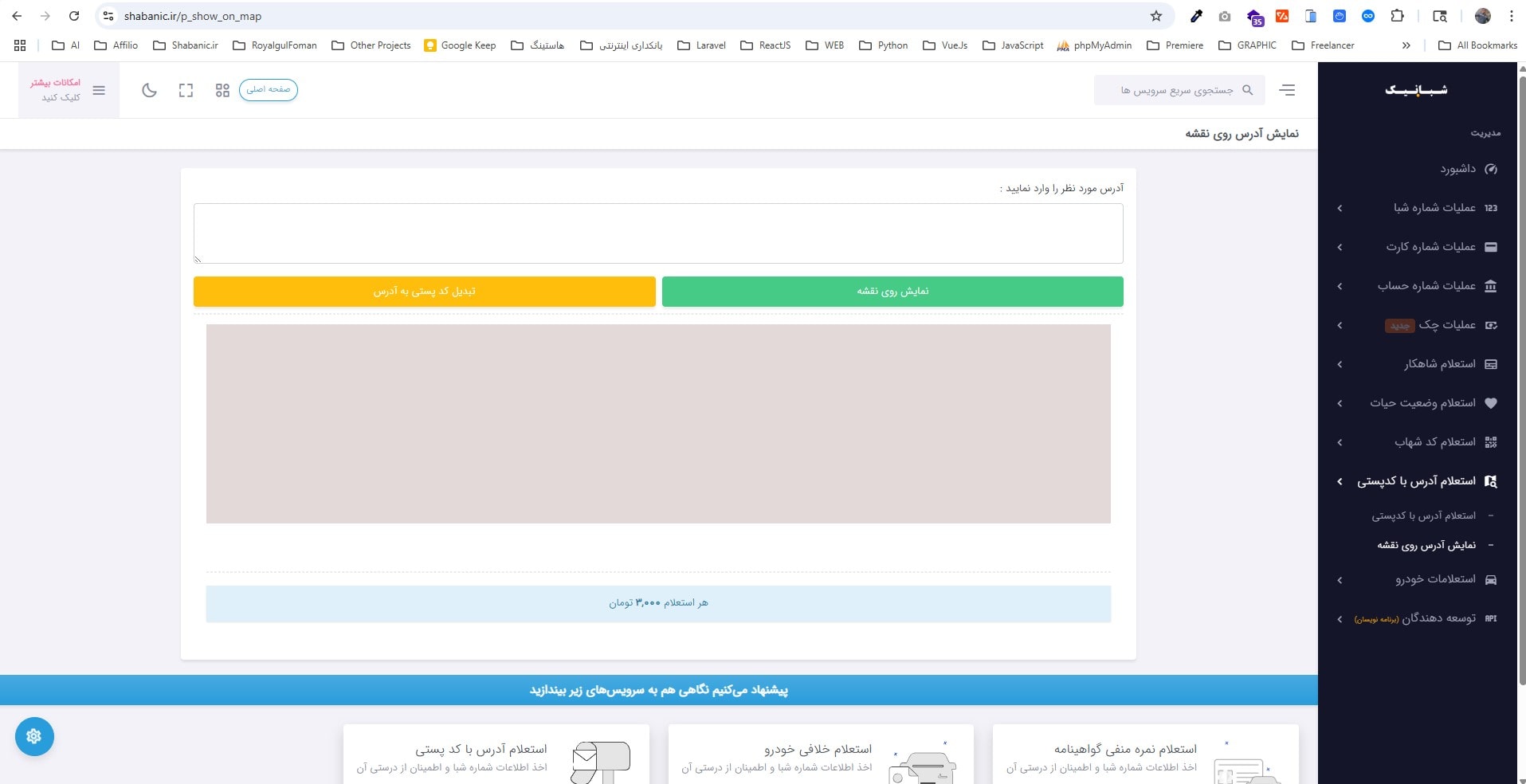Screen dimensions: 1526x784
Task: Open استعلام آدرس با کد پستی card
Action: [x=496, y=755]
